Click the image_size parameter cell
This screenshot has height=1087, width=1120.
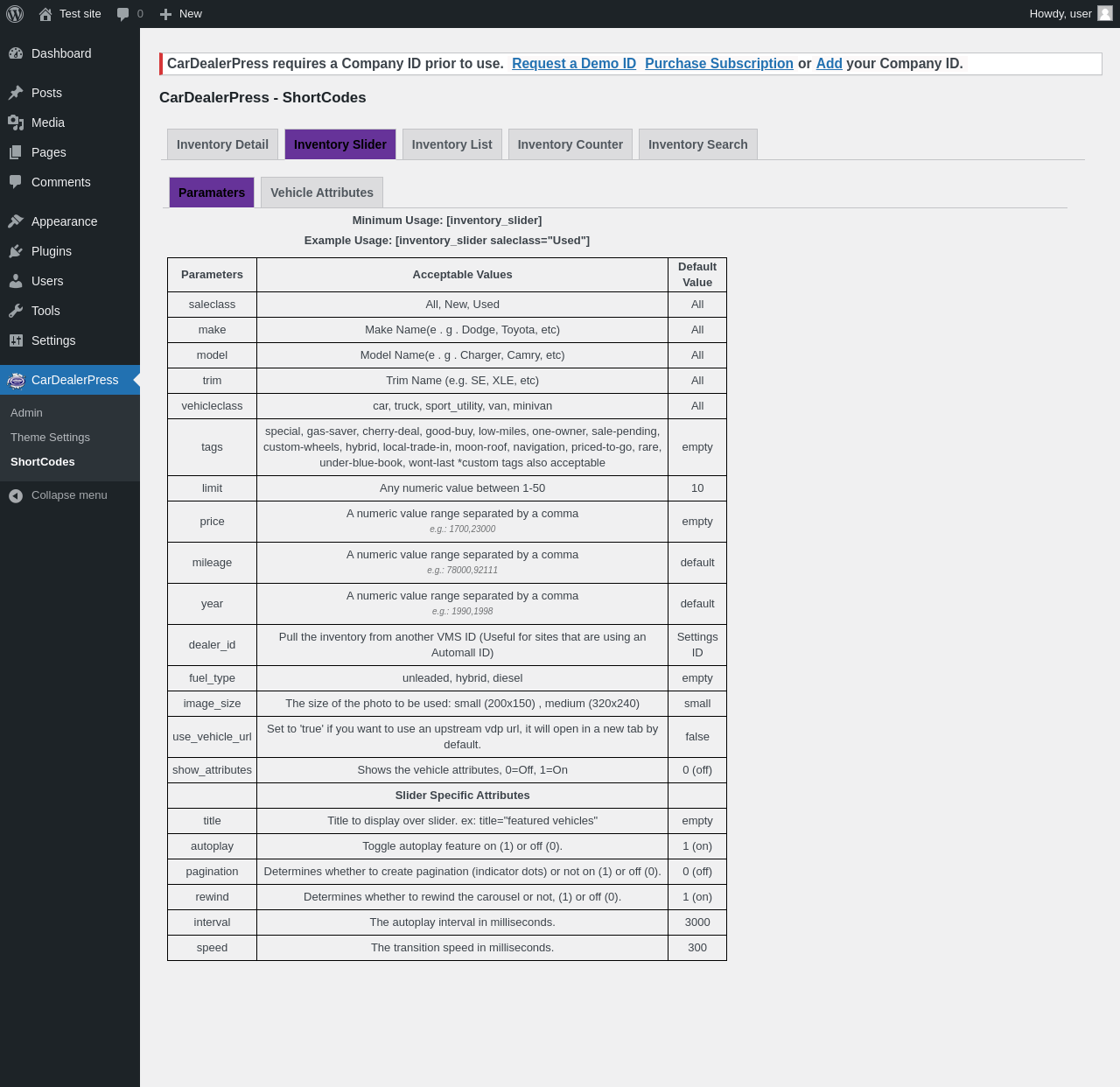click(212, 704)
